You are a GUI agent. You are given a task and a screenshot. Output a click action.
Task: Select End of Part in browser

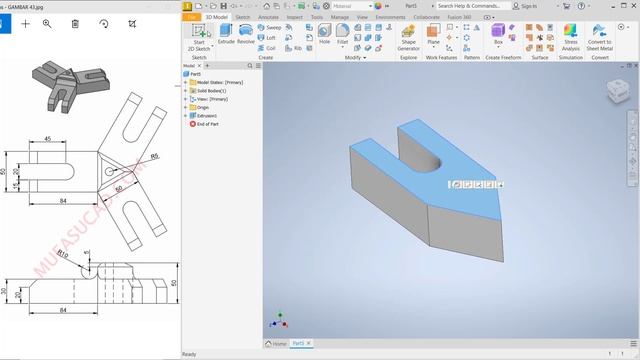click(x=204, y=124)
